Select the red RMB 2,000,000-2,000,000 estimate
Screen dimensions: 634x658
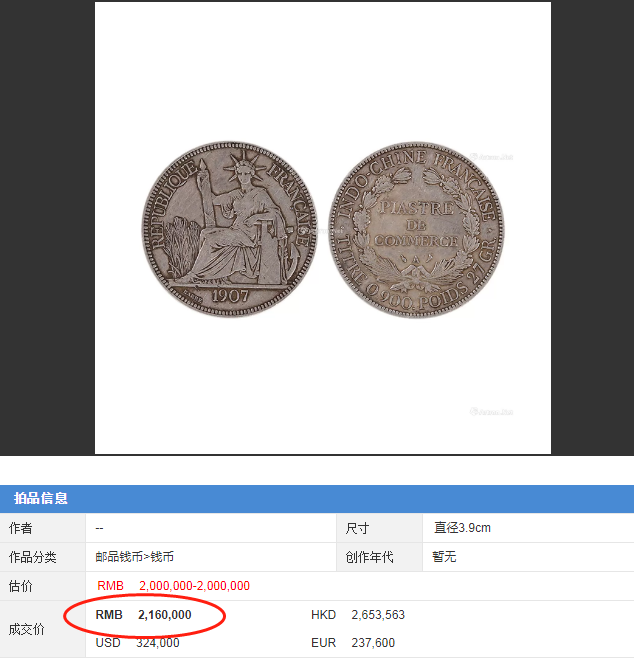coord(173,586)
